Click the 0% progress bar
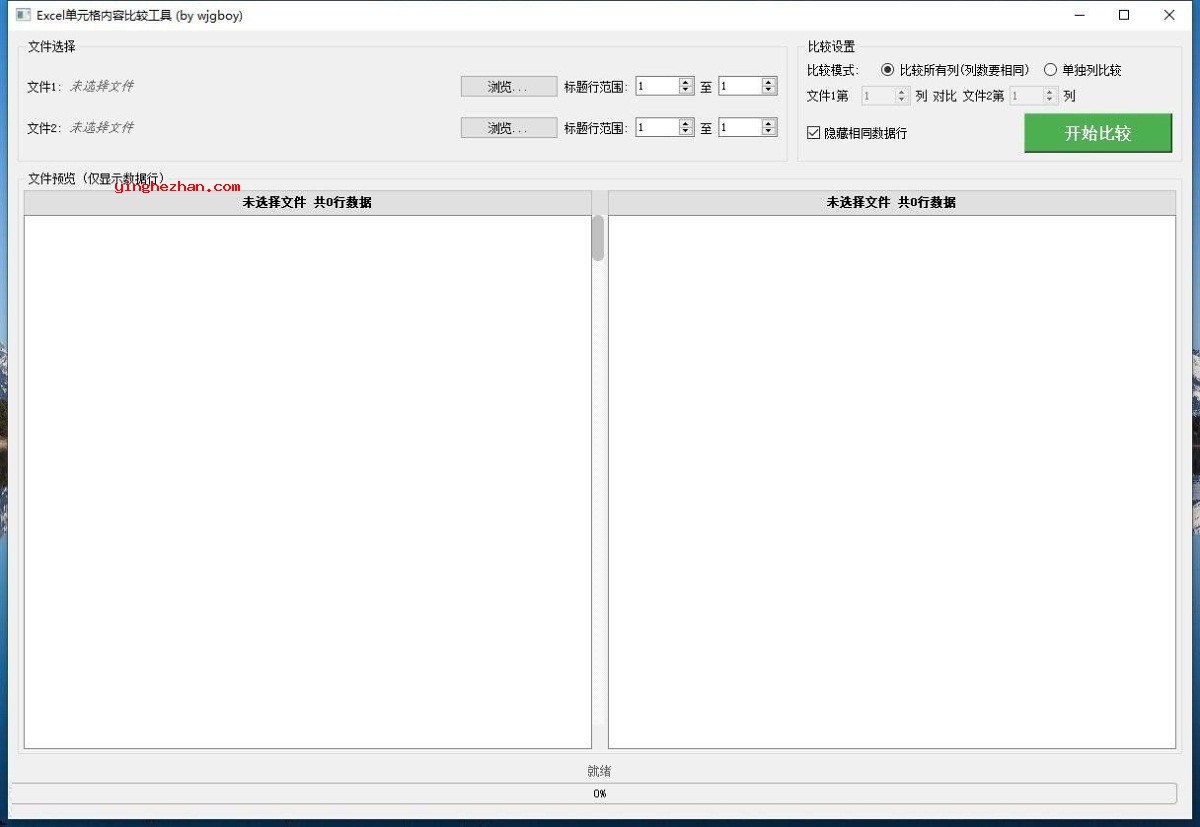 click(x=593, y=793)
